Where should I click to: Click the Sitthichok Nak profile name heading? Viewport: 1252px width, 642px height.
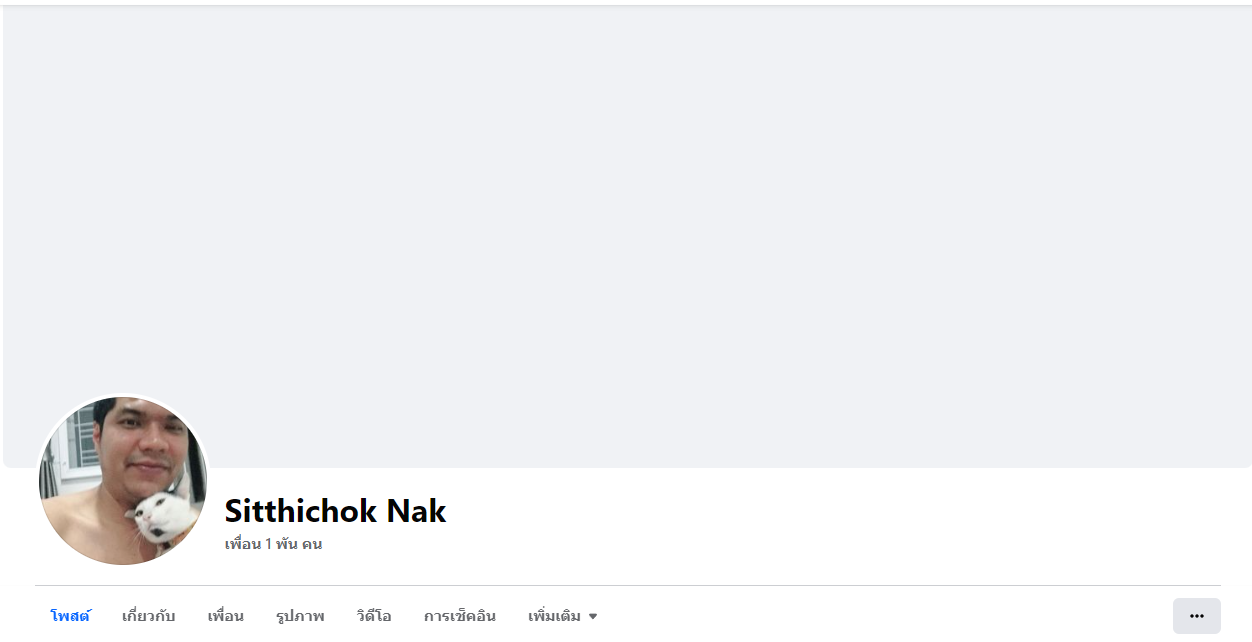(x=335, y=511)
